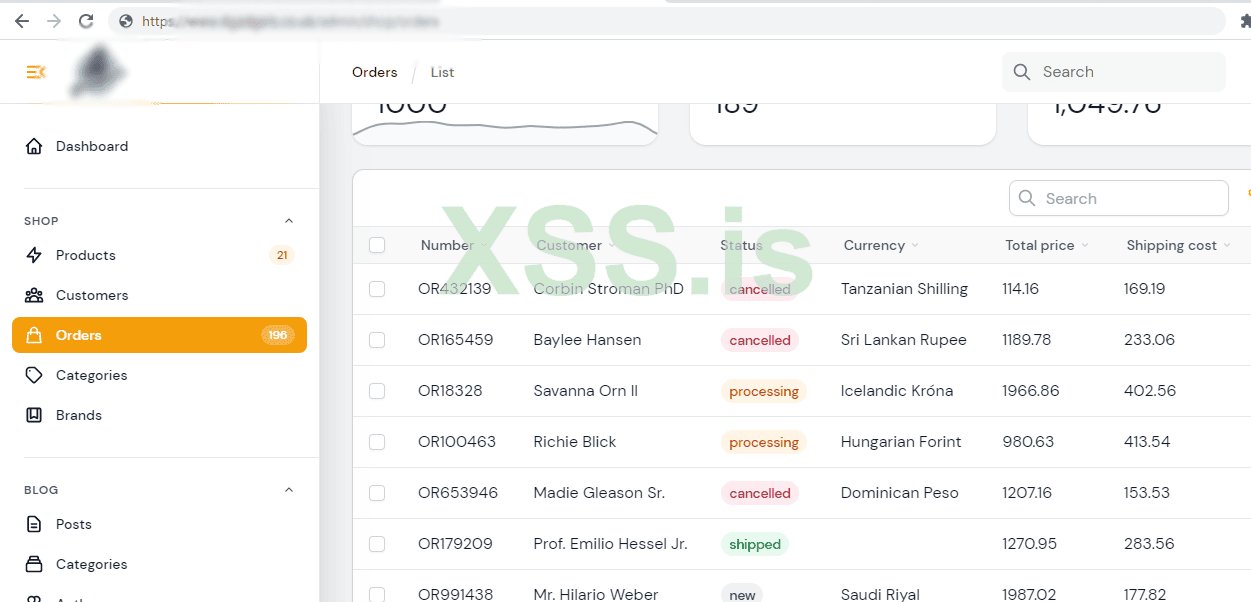Sort by the Number column header

(x=454, y=245)
